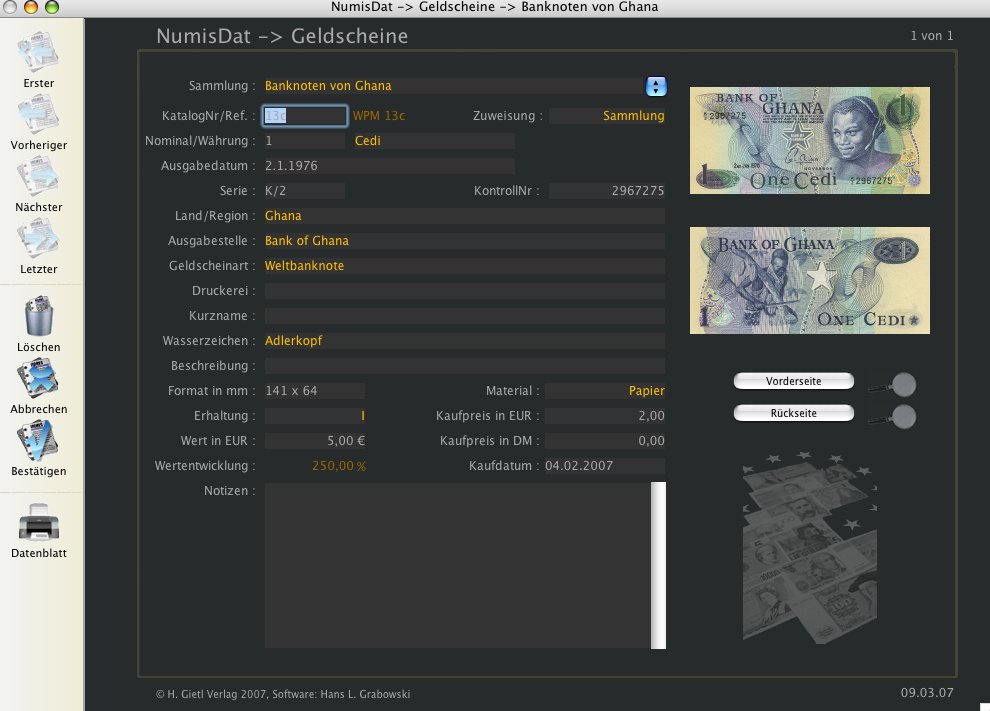Jump to next record with Nächster icon
990x711 pixels.
(x=38, y=176)
